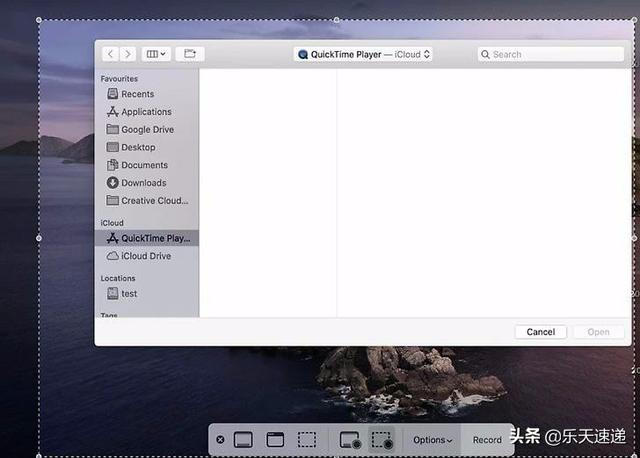The width and height of the screenshot is (640, 458).
Task: Open Google Drive from the sidebar
Action: [147, 129]
